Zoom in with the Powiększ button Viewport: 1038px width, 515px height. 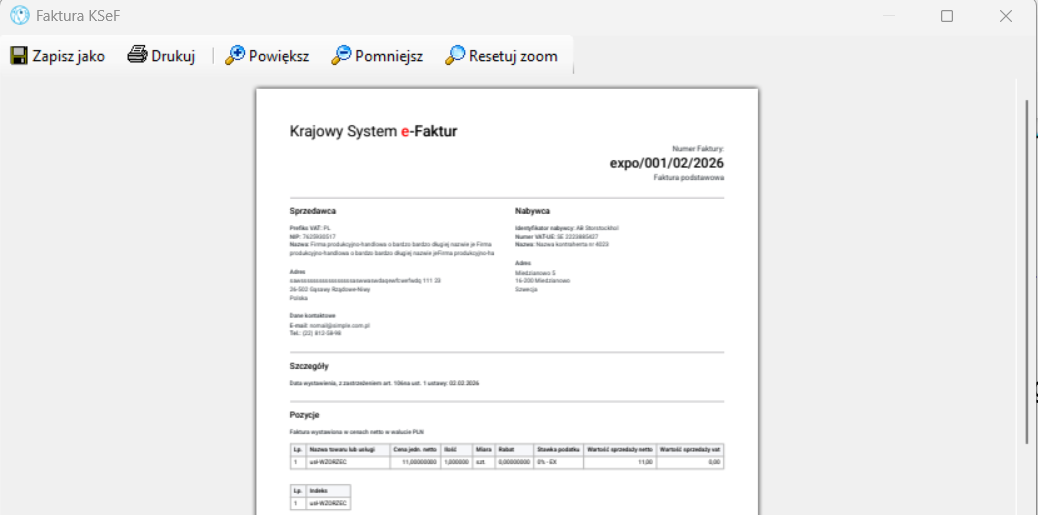coord(267,56)
